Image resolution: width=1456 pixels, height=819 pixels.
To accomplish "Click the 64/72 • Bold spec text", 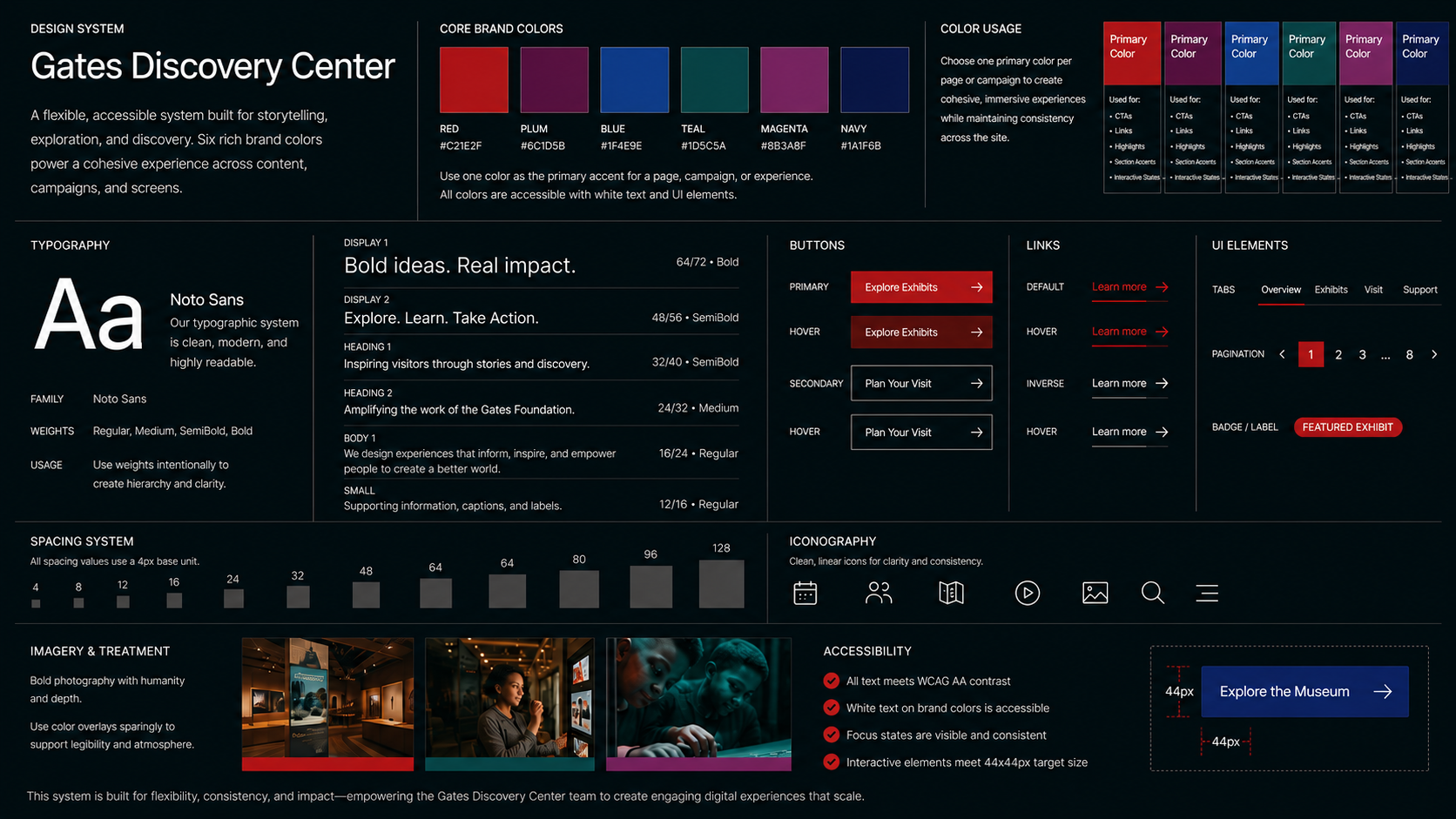I will tap(707, 262).
